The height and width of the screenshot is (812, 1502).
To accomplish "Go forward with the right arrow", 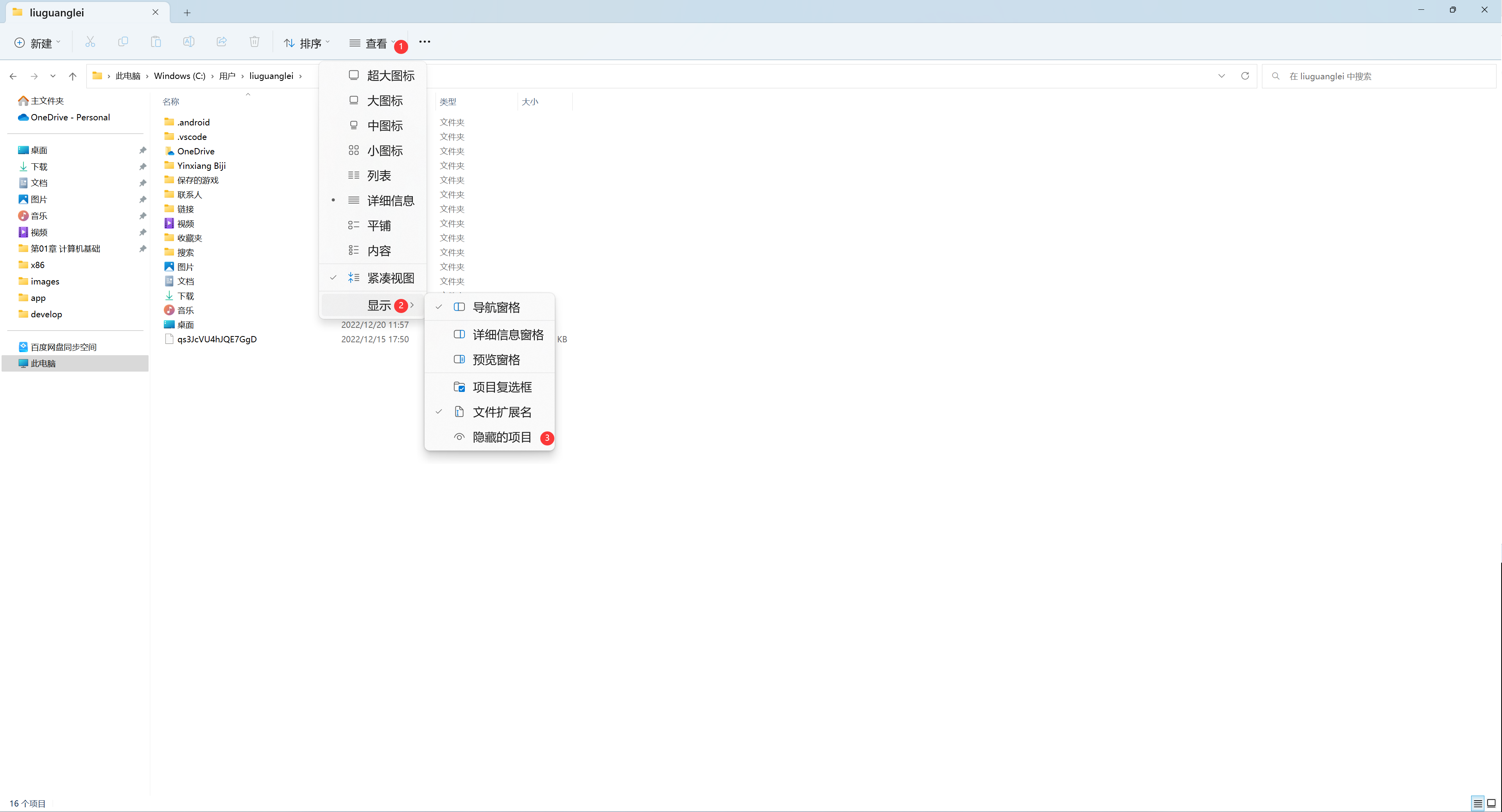I will (34, 76).
